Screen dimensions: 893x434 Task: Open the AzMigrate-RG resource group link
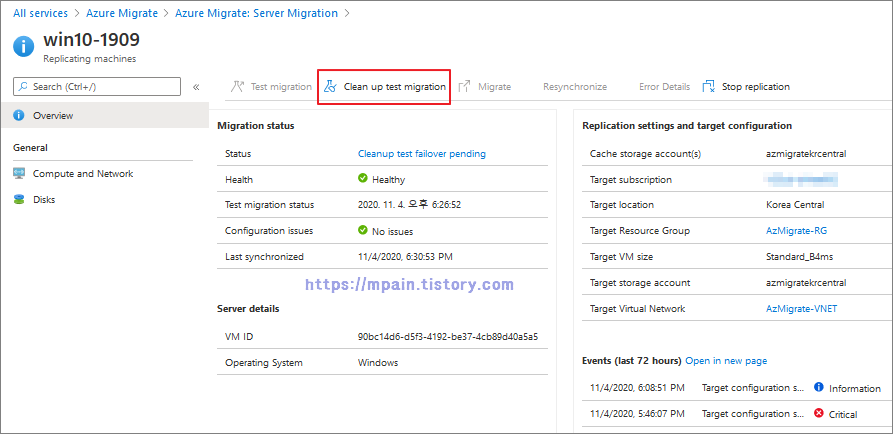pyautogui.click(x=796, y=231)
